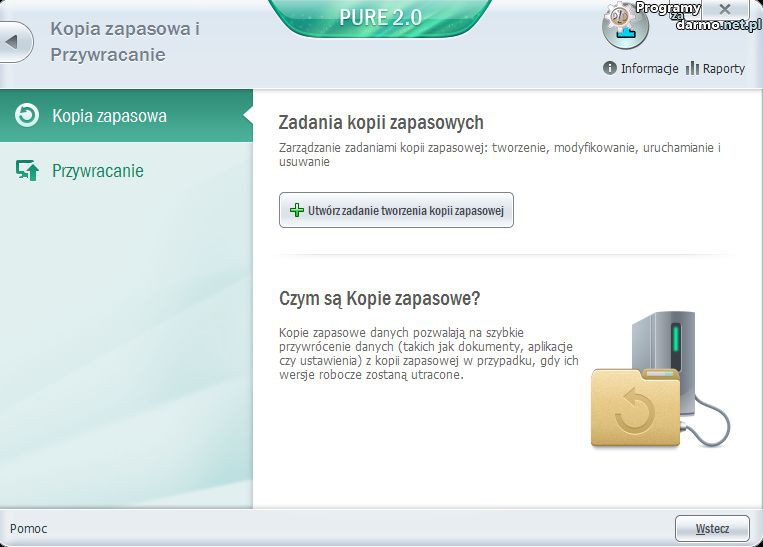Viewport: 763px width, 547px height.
Task: Click the Kopia zapasowa circular arrow icon
Action: pos(27,115)
